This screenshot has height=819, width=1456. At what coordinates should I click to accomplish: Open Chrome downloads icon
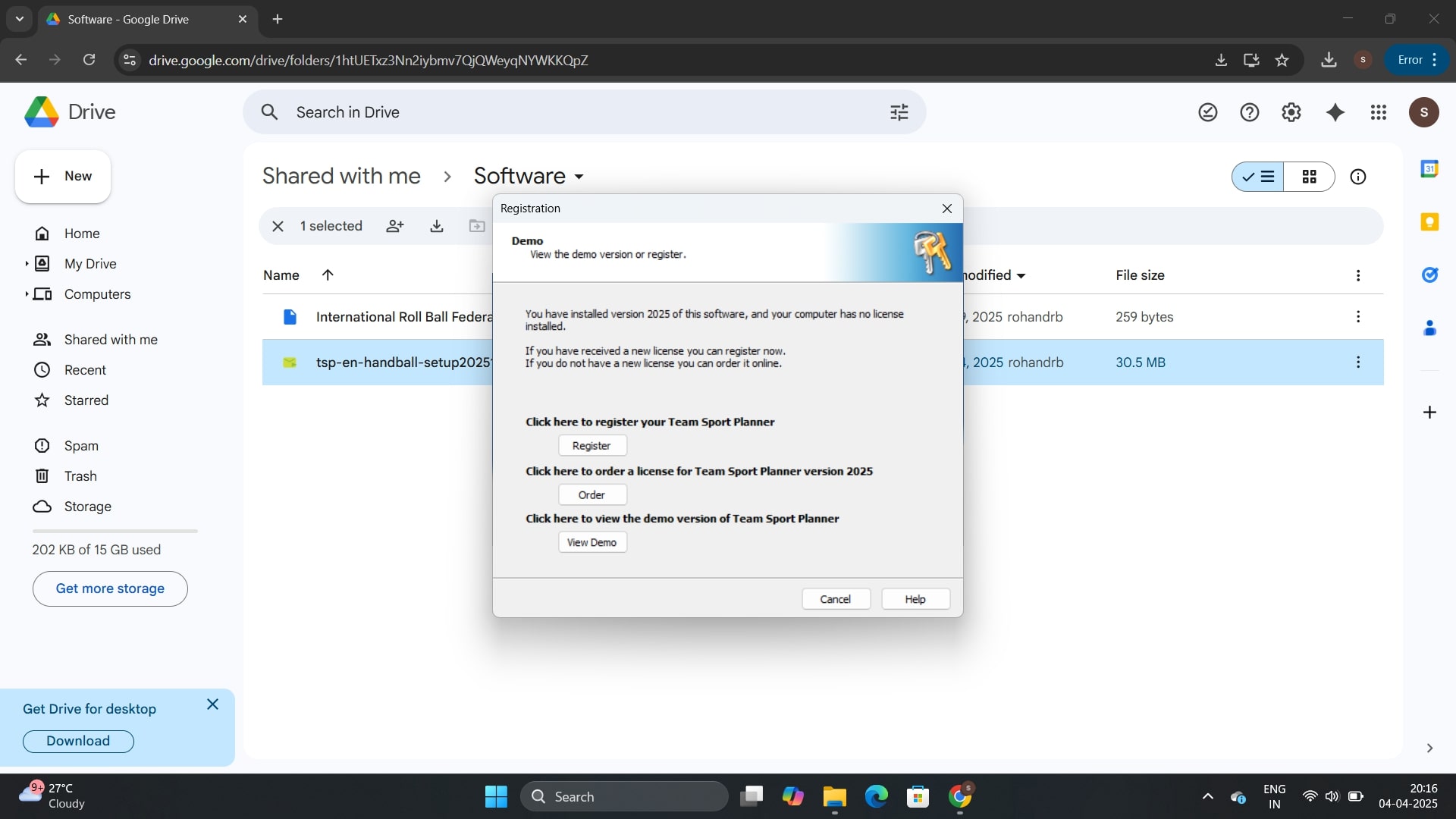point(1329,60)
